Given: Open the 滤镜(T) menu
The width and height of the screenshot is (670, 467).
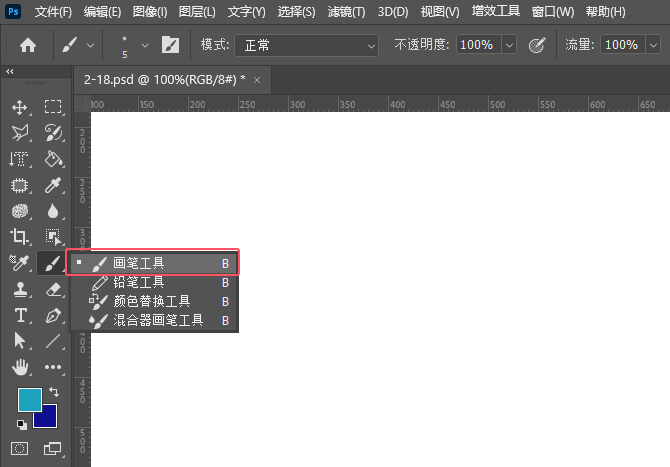Looking at the screenshot, I should tap(346, 12).
